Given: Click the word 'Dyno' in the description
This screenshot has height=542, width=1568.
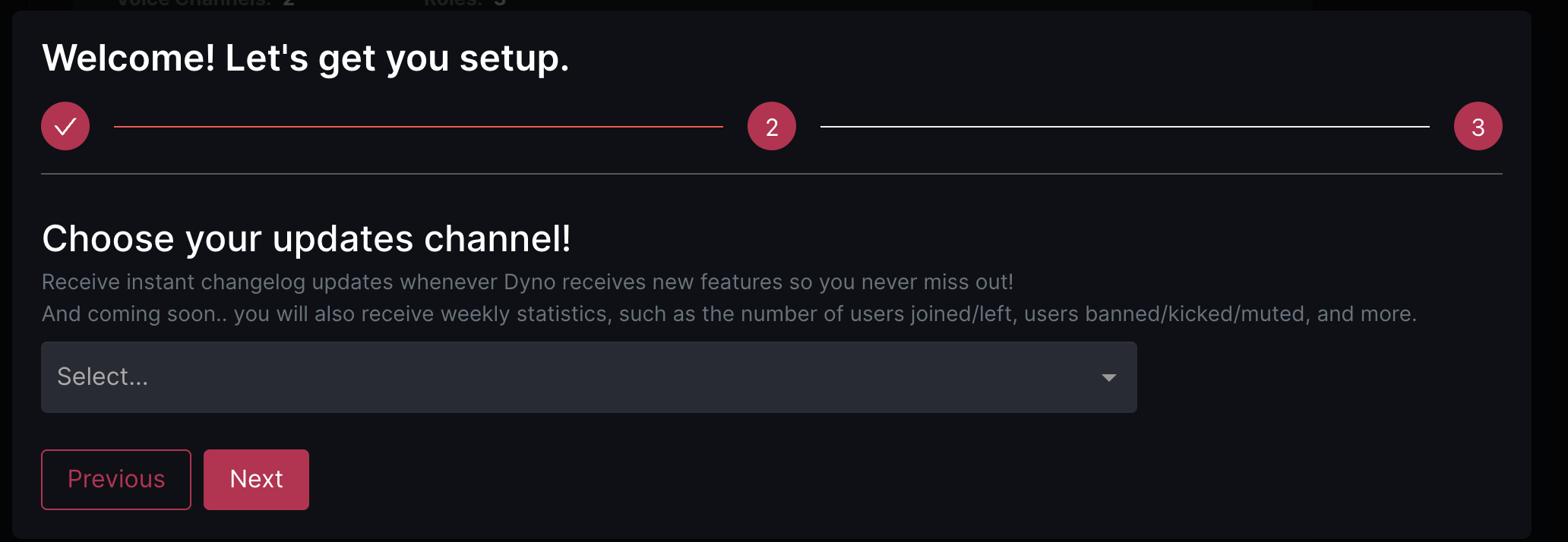Looking at the screenshot, I should coord(530,282).
